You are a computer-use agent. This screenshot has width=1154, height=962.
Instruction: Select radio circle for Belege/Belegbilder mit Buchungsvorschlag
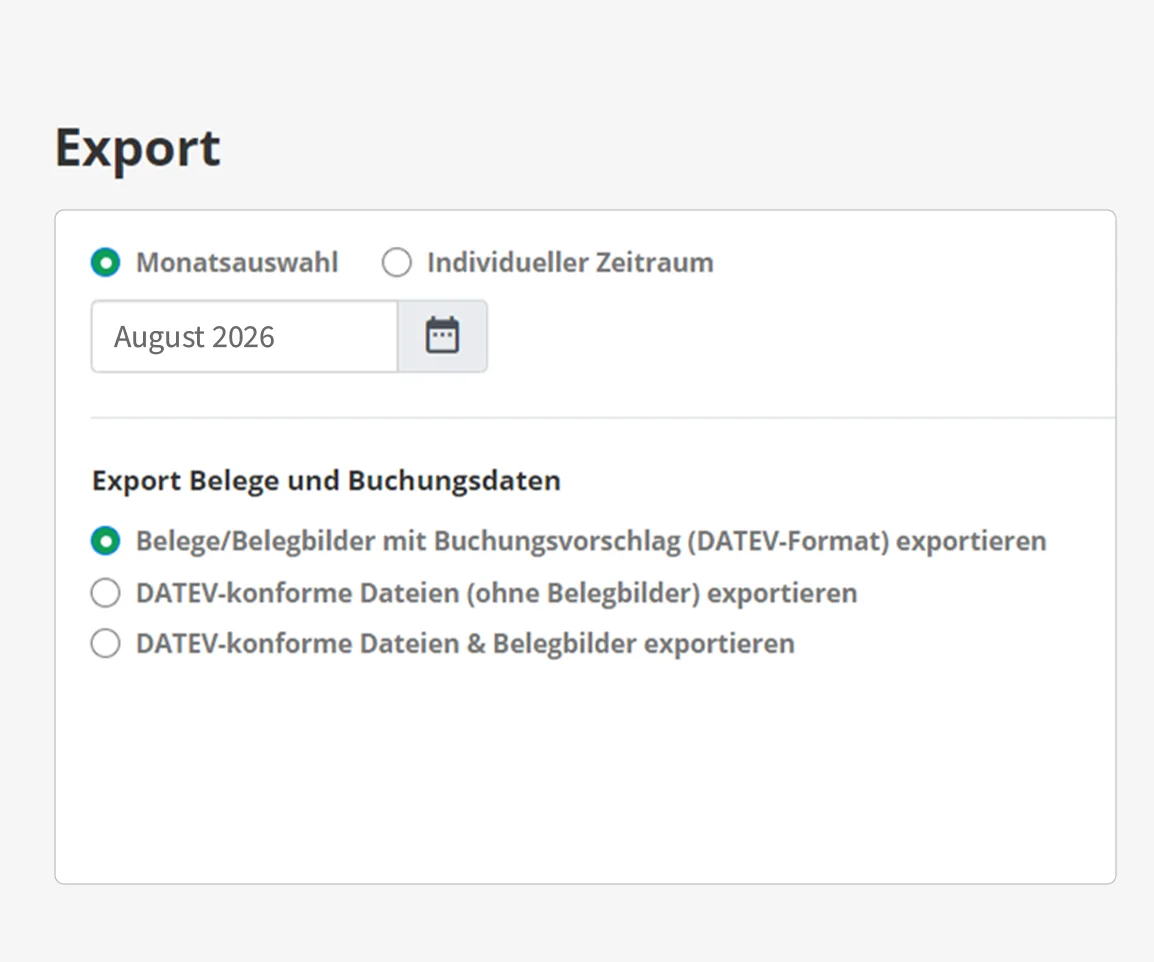pyautogui.click(x=105, y=541)
